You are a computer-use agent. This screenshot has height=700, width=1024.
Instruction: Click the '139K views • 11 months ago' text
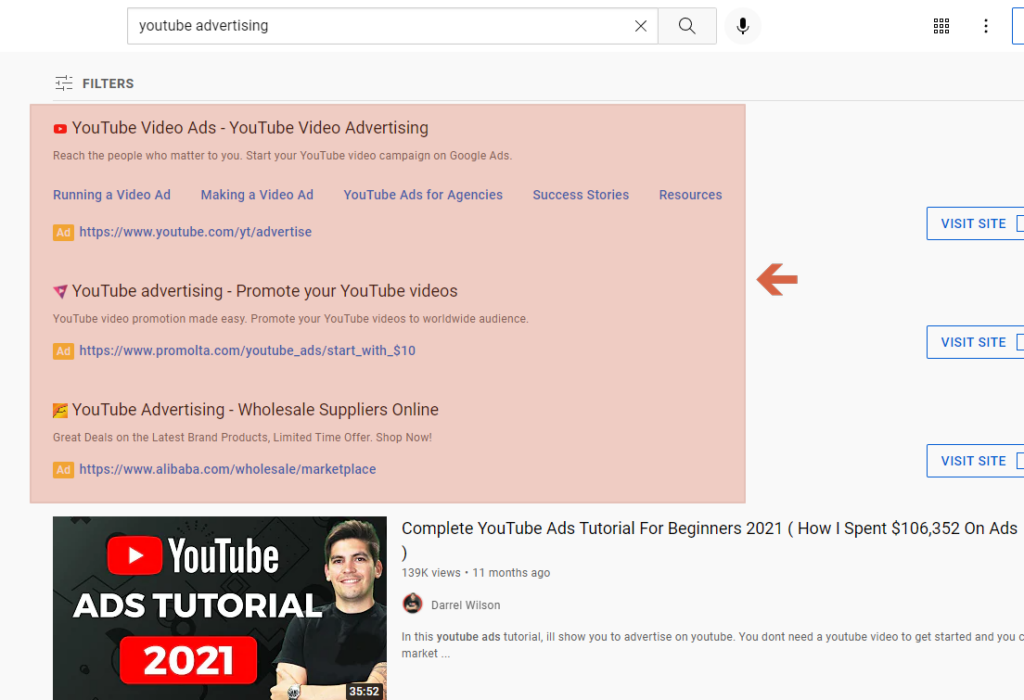click(476, 573)
